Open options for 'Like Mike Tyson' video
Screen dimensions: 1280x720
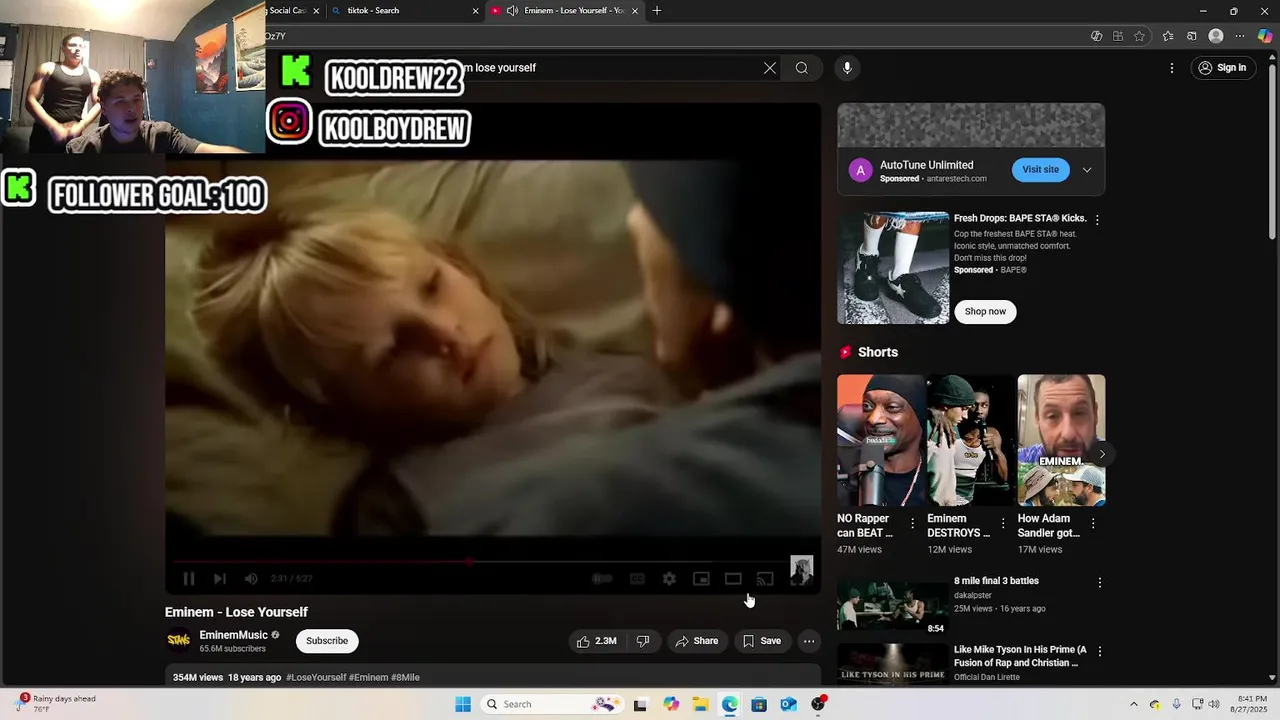1100,651
